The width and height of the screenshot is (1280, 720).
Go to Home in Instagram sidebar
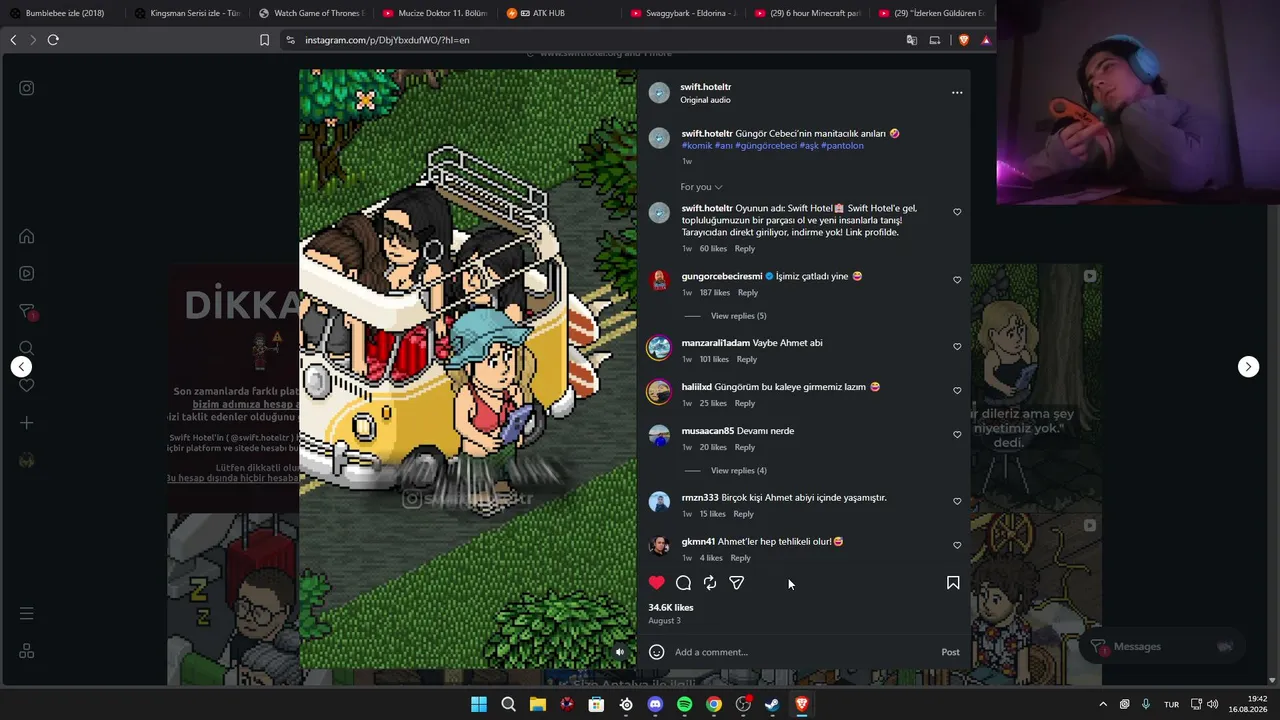pos(27,236)
